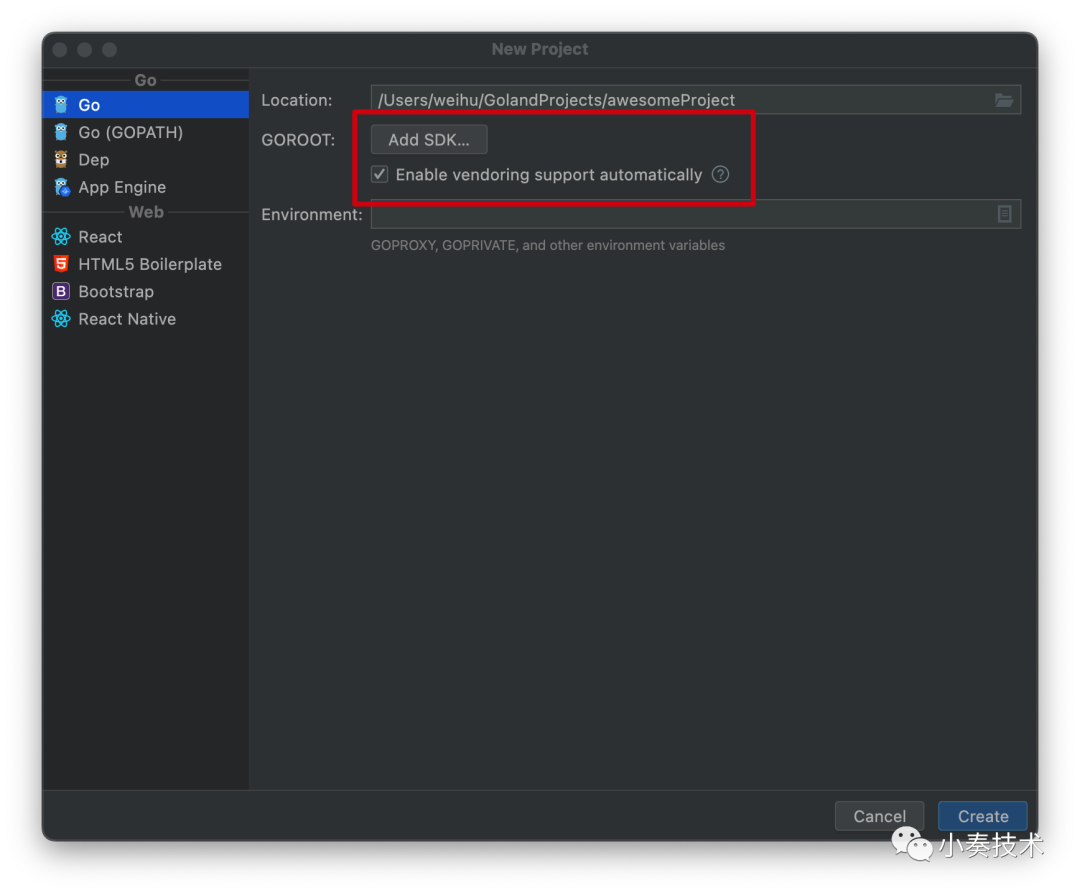The image size is (1080, 893).
Task: Open vendoring support help icon
Action: click(720, 174)
